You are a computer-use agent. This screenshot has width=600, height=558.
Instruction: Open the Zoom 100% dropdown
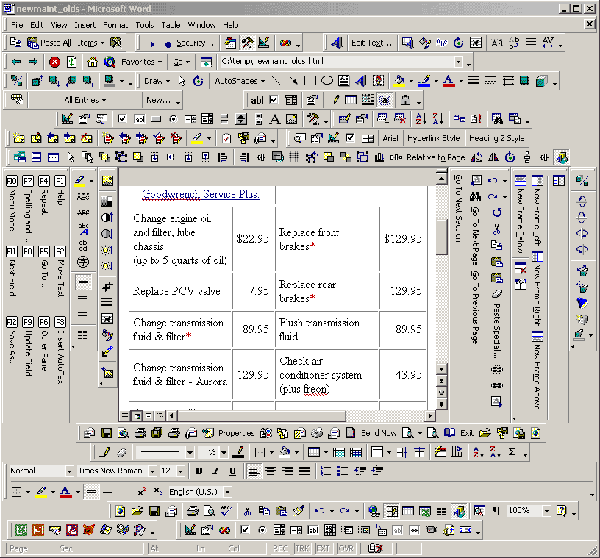pos(547,511)
